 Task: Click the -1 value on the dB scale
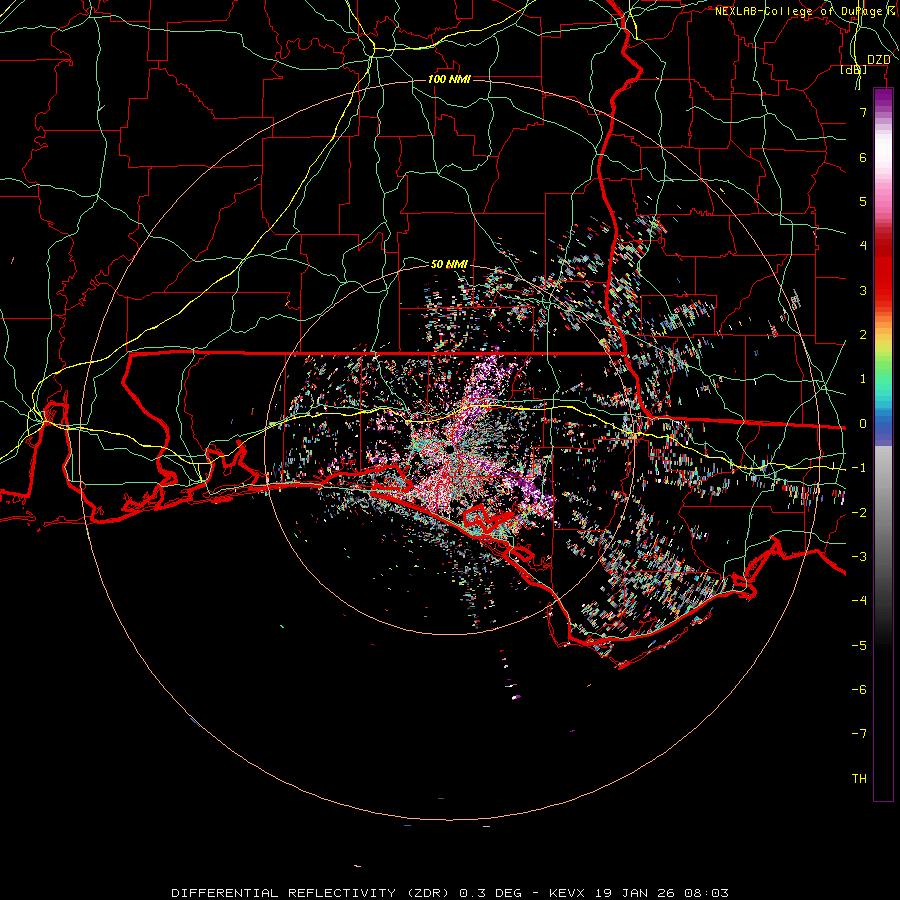(x=859, y=468)
